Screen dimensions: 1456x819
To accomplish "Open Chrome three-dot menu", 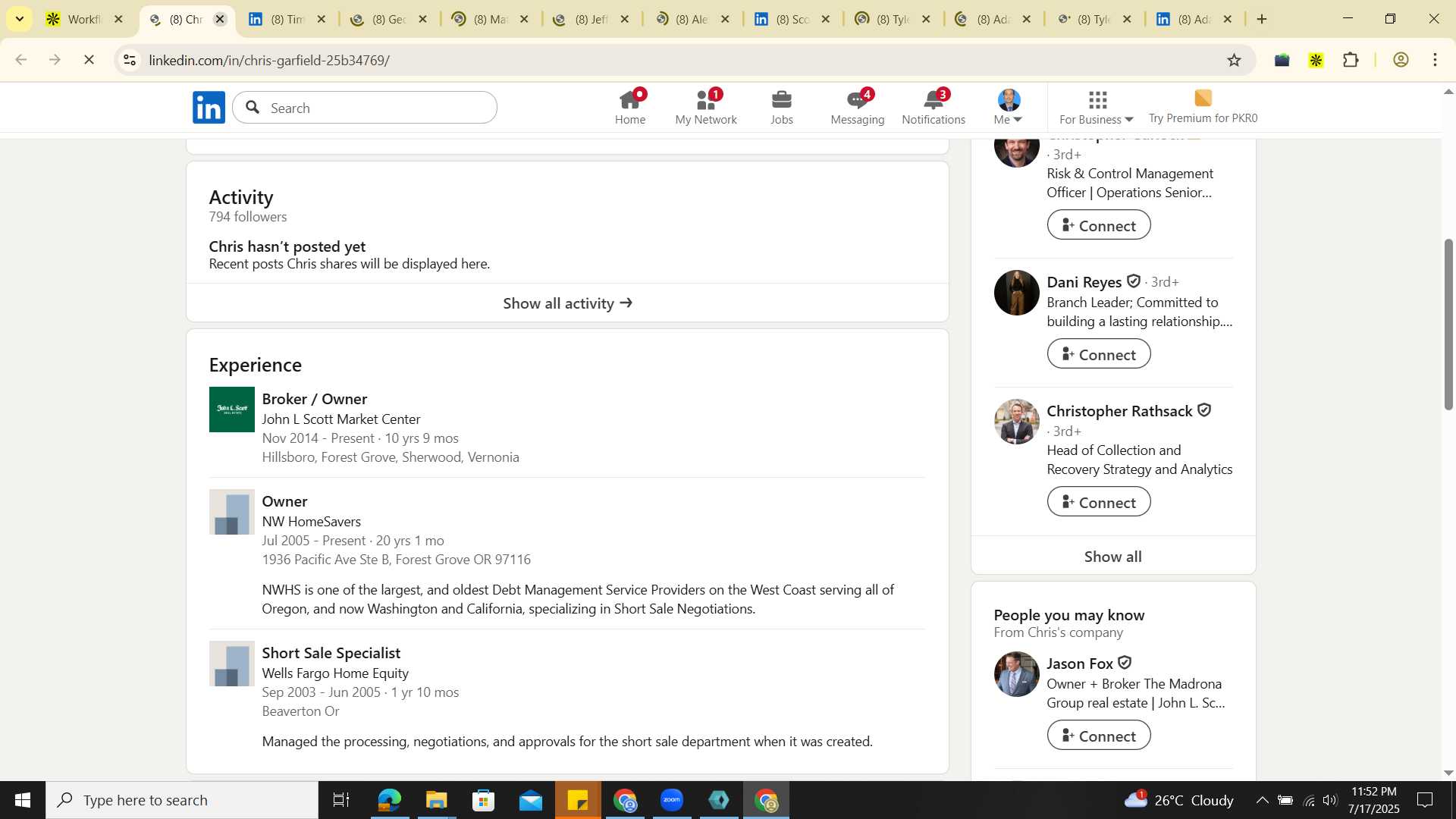I will click(x=1436, y=60).
